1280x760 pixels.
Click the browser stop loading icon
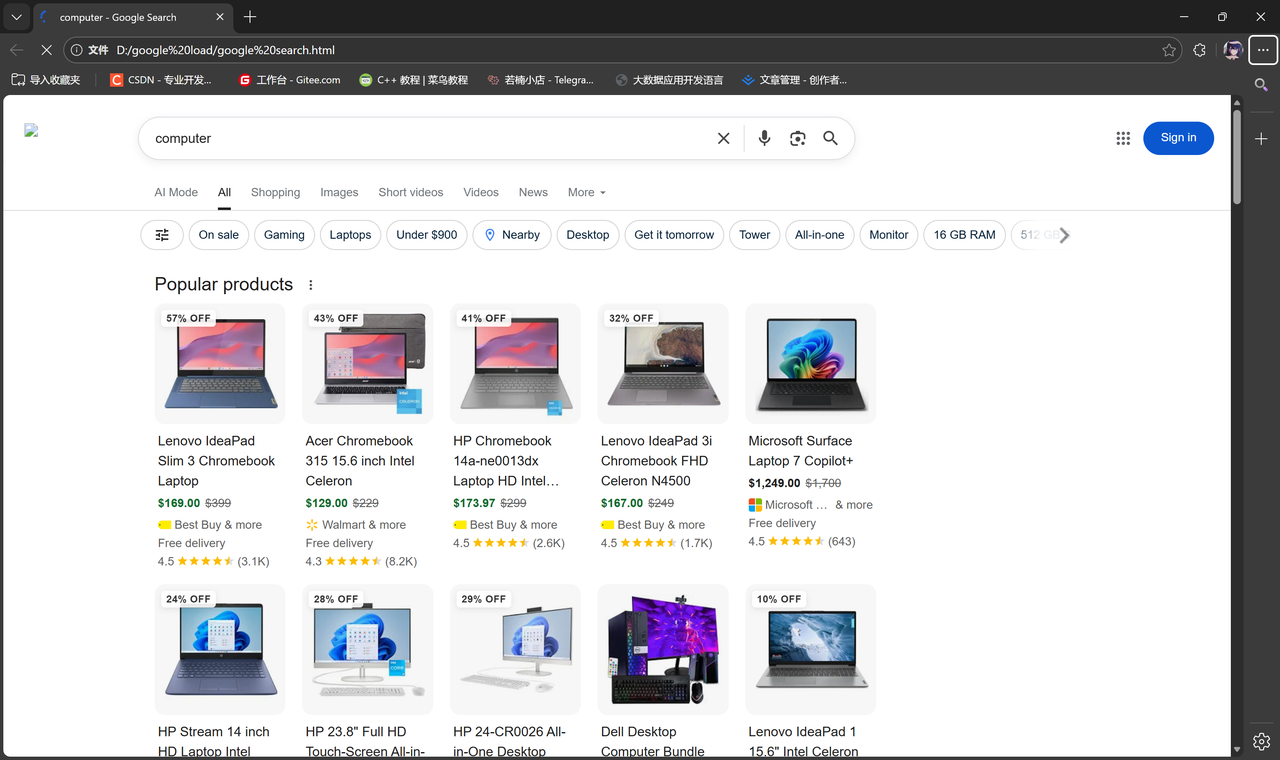(x=47, y=50)
